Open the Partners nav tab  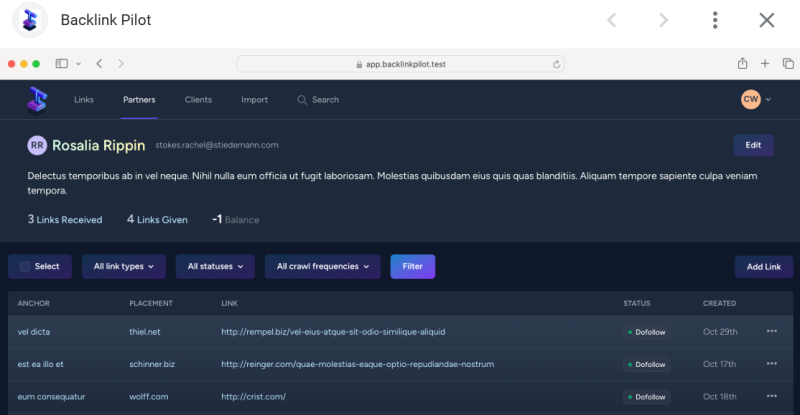139,100
